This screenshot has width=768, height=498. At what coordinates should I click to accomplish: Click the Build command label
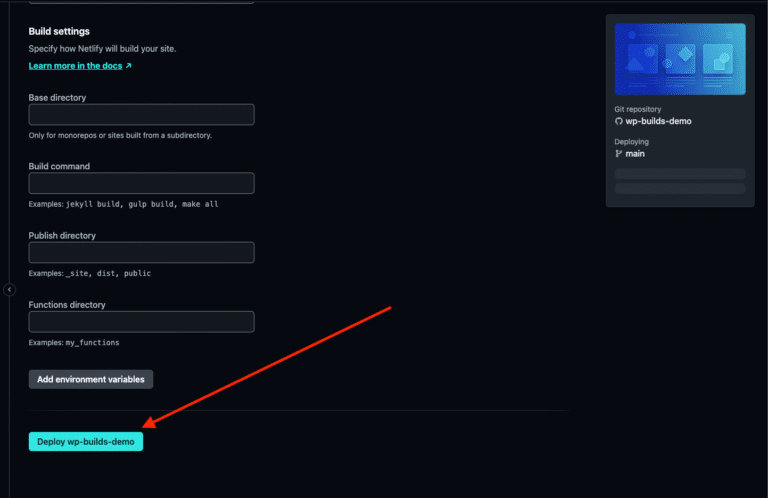point(59,166)
